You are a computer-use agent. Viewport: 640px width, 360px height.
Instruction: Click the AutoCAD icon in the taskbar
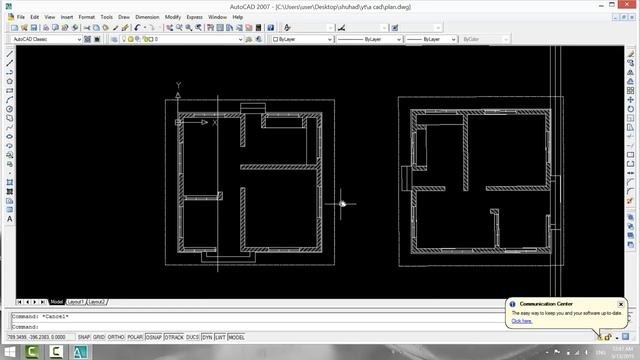[80, 352]
